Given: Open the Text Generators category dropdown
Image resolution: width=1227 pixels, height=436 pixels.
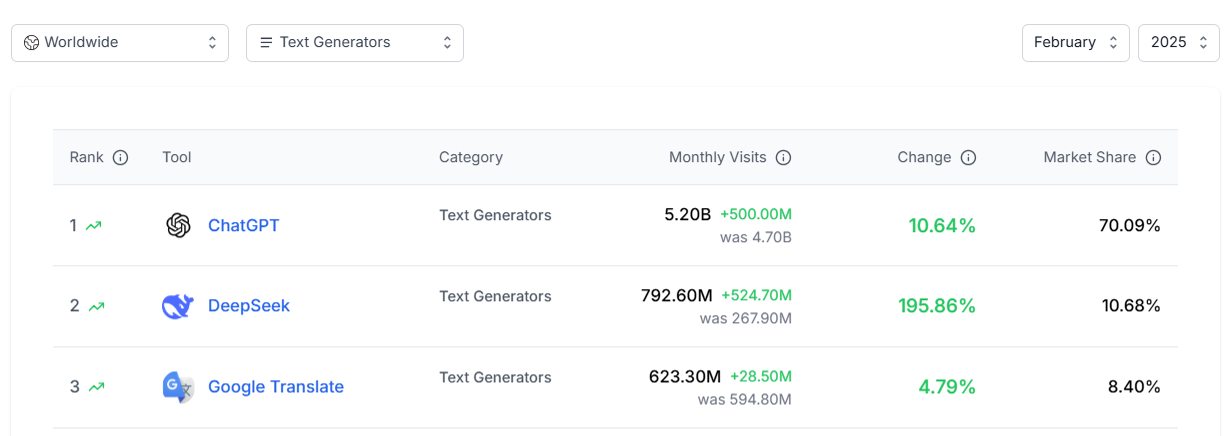Looking at the screenshot, I should click(355, 43).
